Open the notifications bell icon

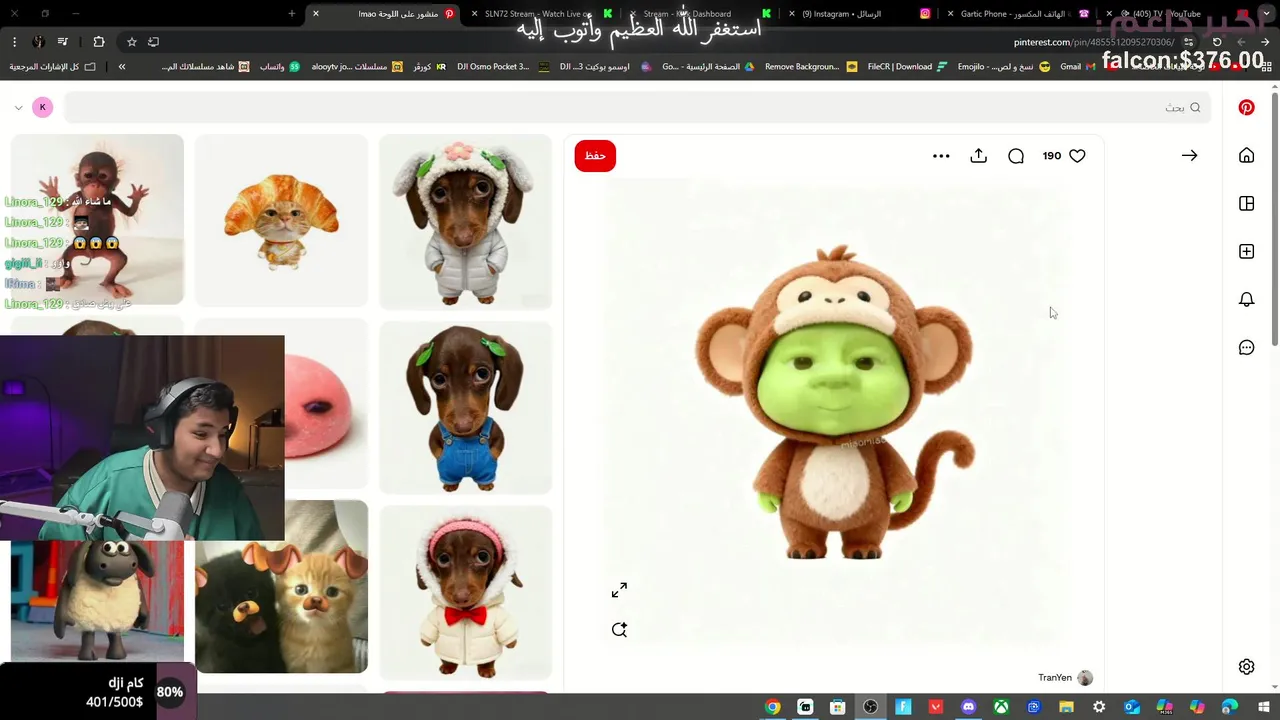coord(1246,299)
